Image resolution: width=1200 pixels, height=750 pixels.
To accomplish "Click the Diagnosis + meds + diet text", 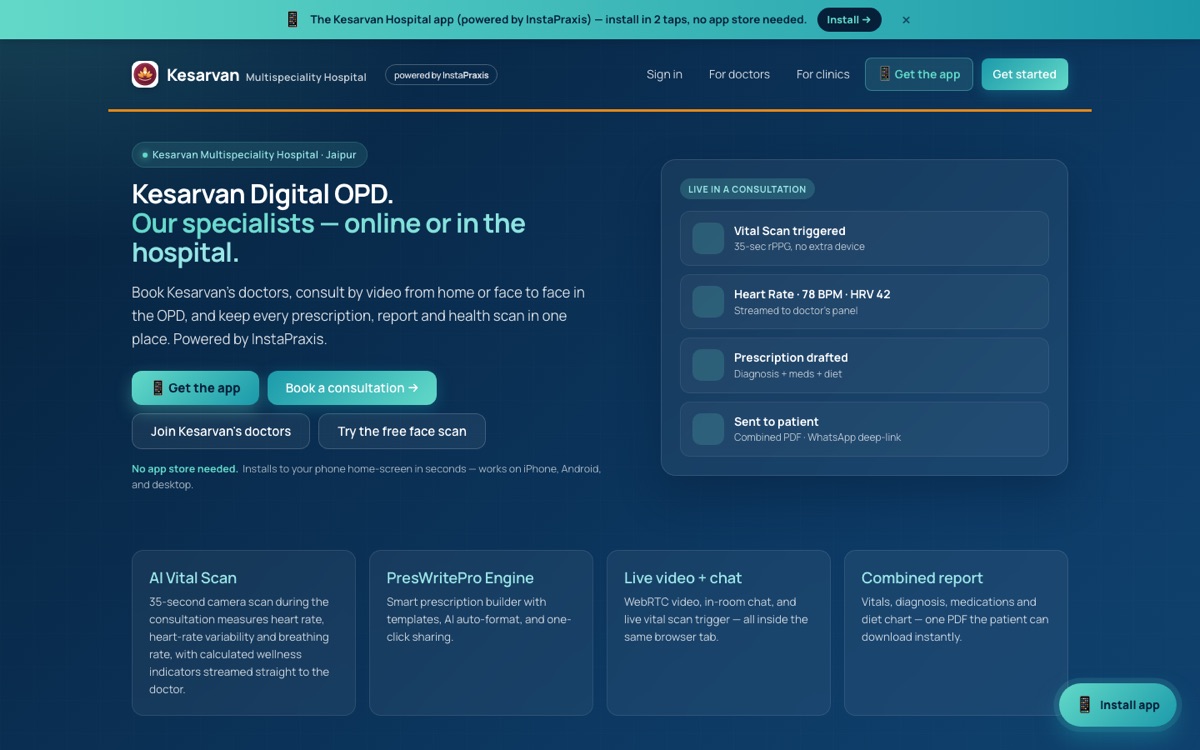I will (x=788, y=374).
